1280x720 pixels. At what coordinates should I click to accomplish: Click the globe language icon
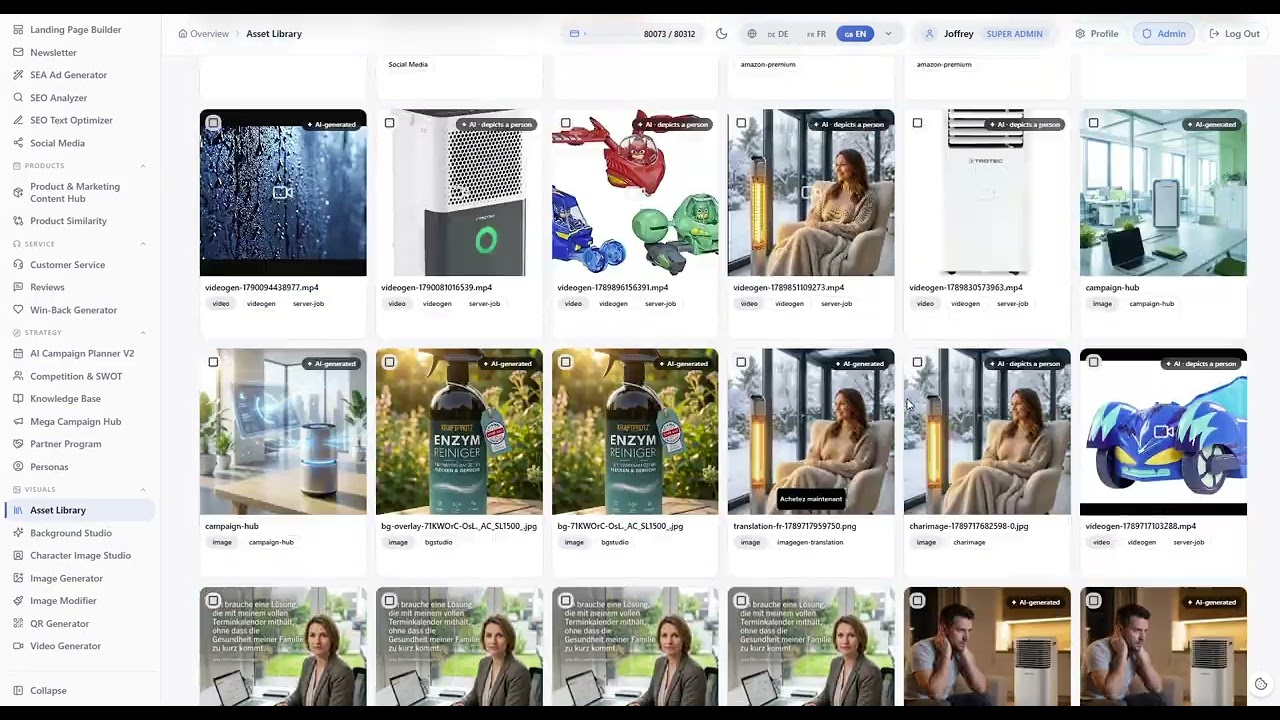coord(751,34)
